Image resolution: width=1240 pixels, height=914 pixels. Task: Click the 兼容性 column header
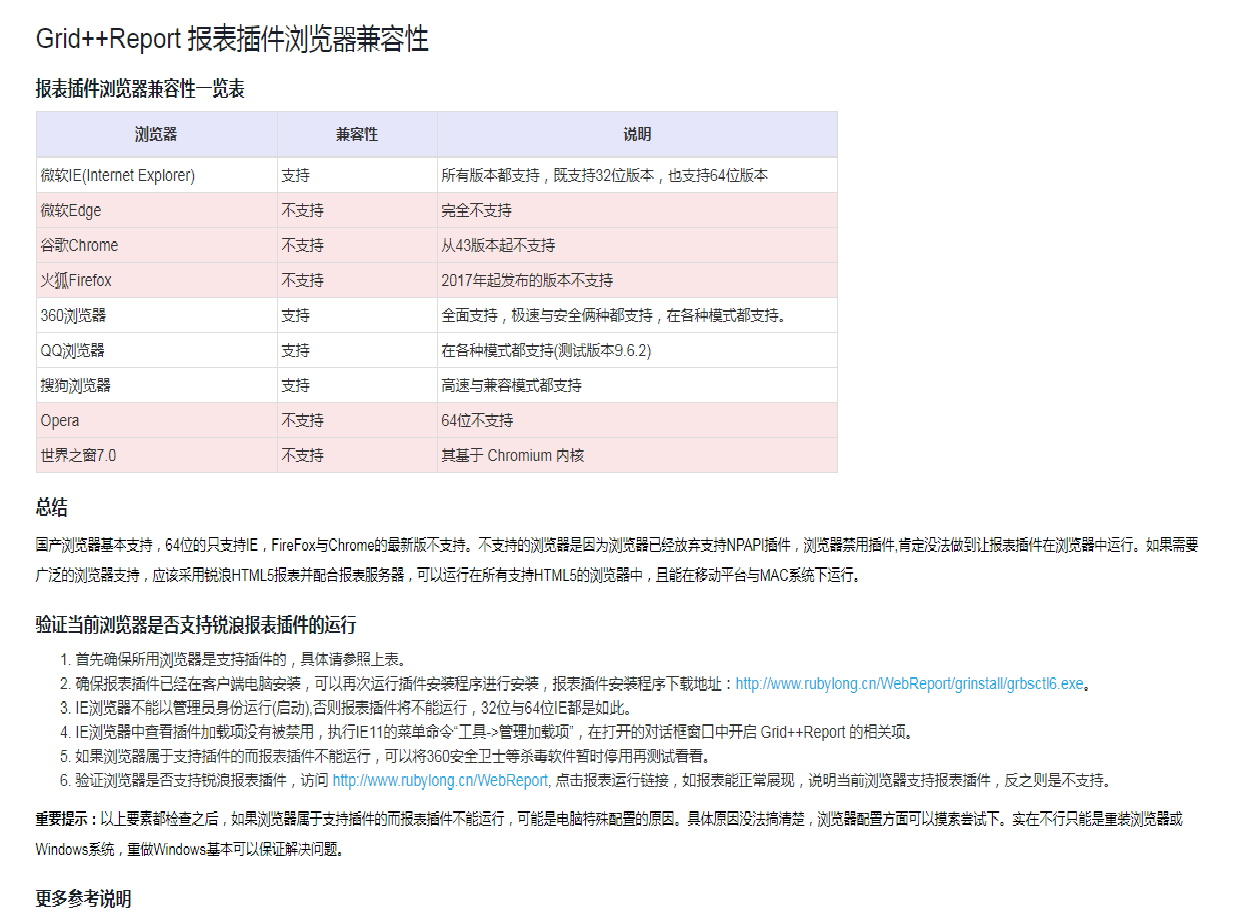(355, 134)
